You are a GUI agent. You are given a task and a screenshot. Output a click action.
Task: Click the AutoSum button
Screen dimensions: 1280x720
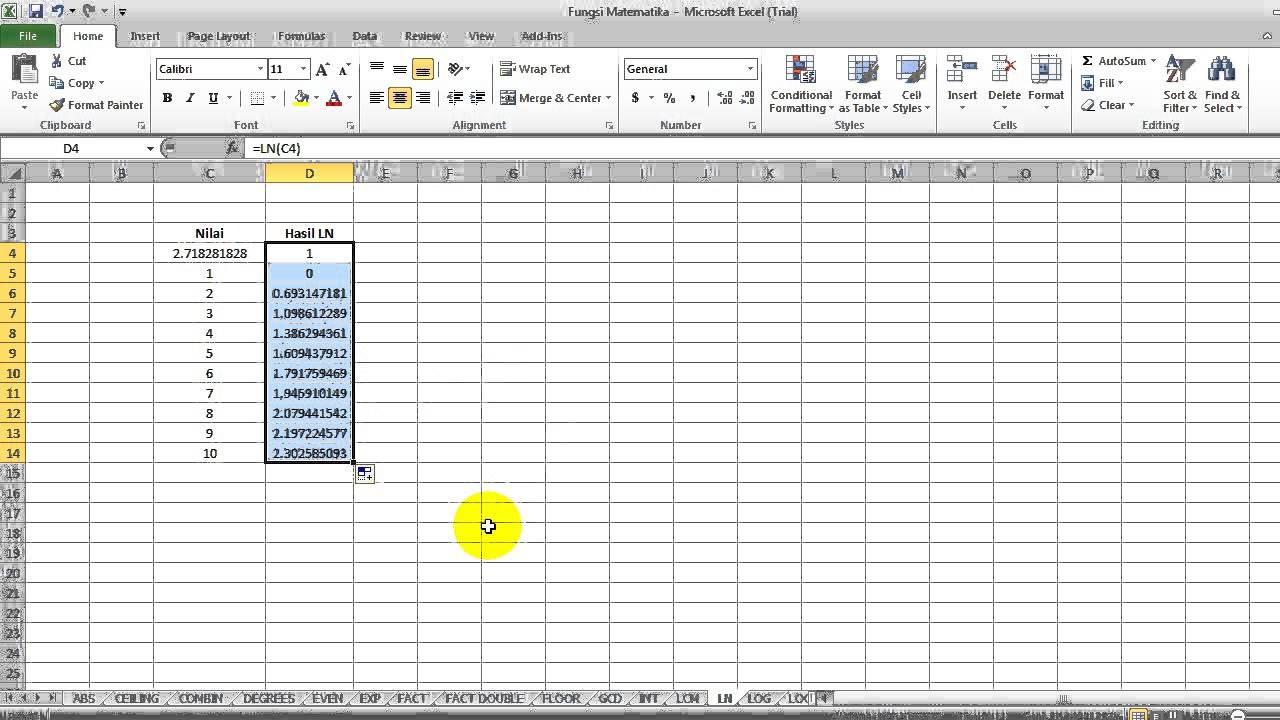pyautogui.click(x=1114, y=61)
